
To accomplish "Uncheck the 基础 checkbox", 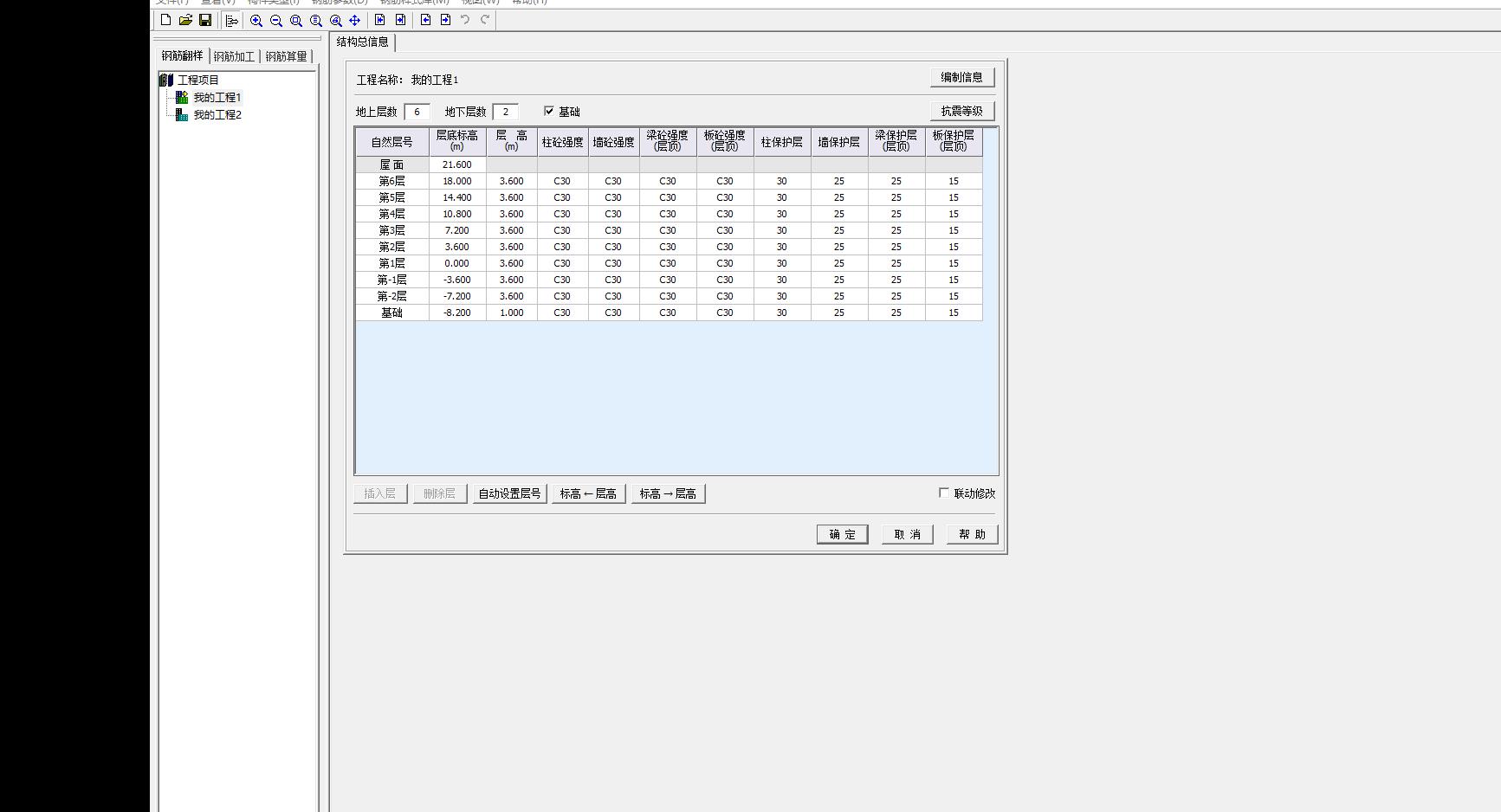I will point(549,111).
